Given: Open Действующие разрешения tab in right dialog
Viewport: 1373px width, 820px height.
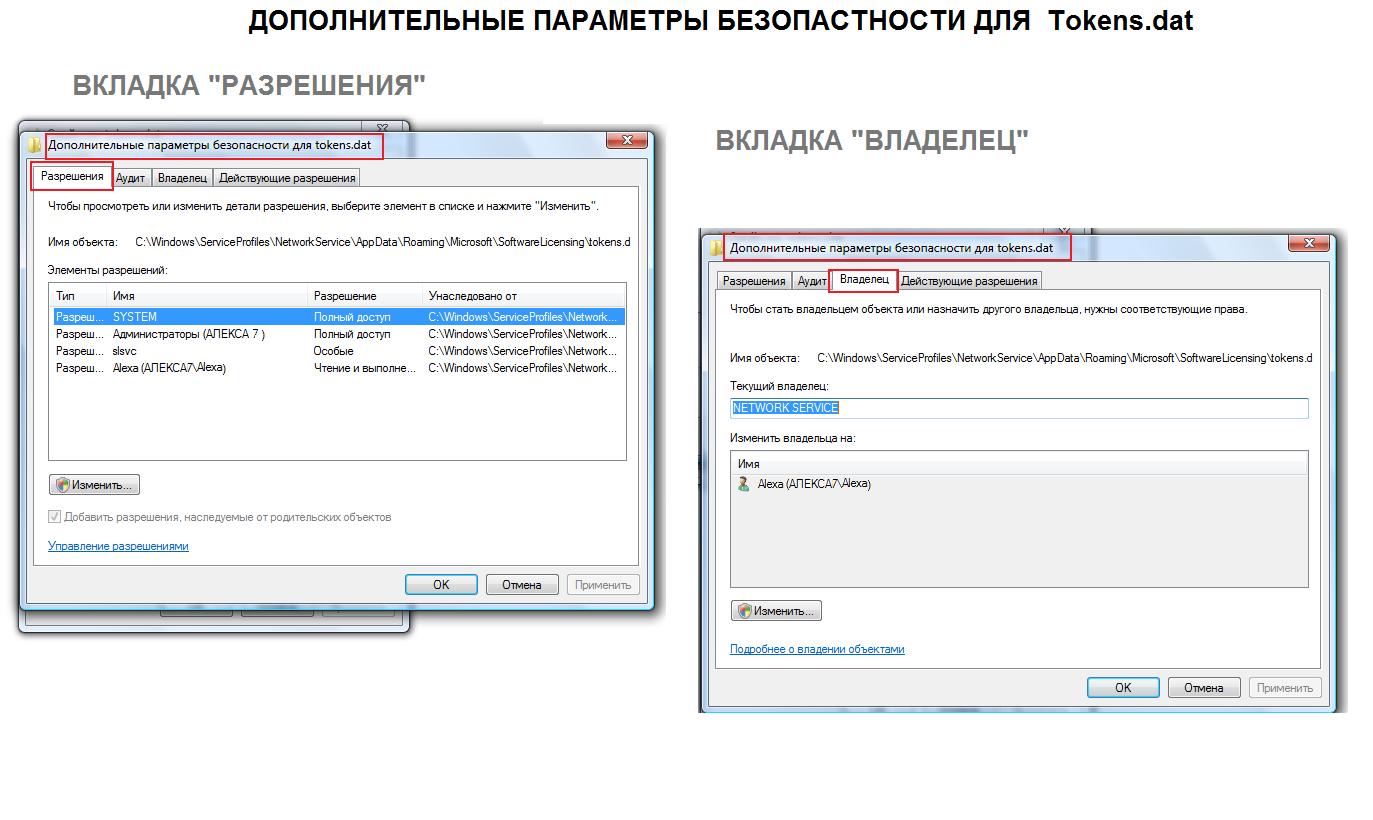Looking at the screenshot, I should click(969, 281).
